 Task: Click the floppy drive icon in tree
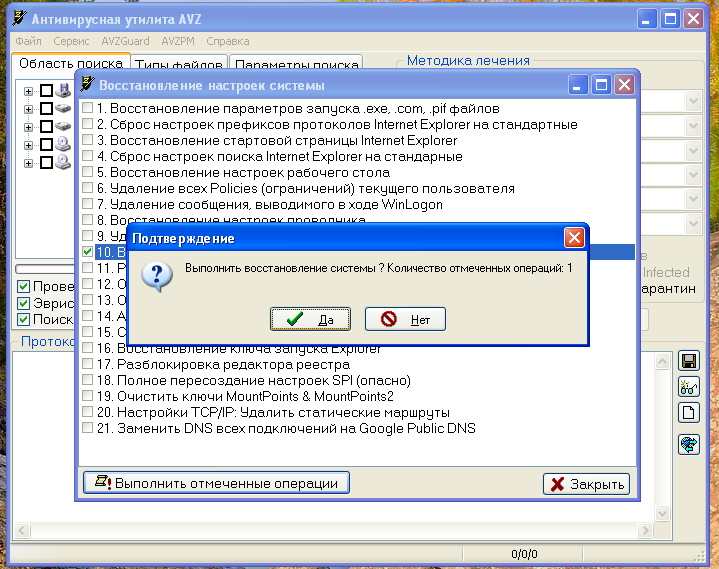[x=63, y=90]
